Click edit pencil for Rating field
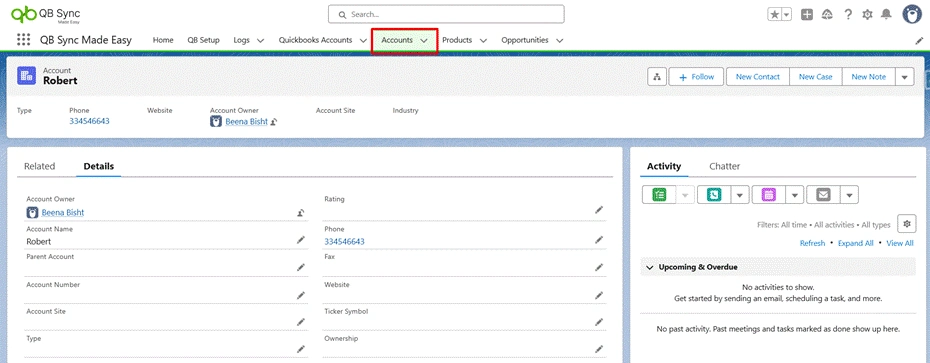The width and height of the screenshot is (930, 363). coord(599,210)
